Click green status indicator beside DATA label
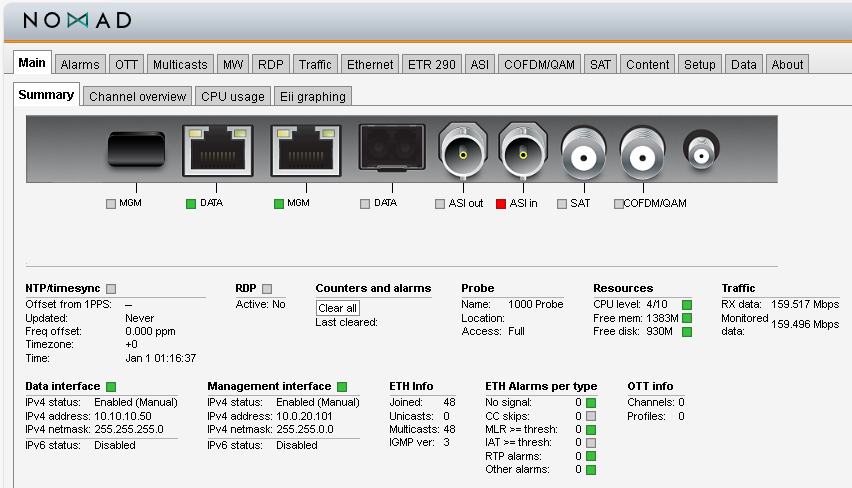852x488 pixels. pos(191,204)
